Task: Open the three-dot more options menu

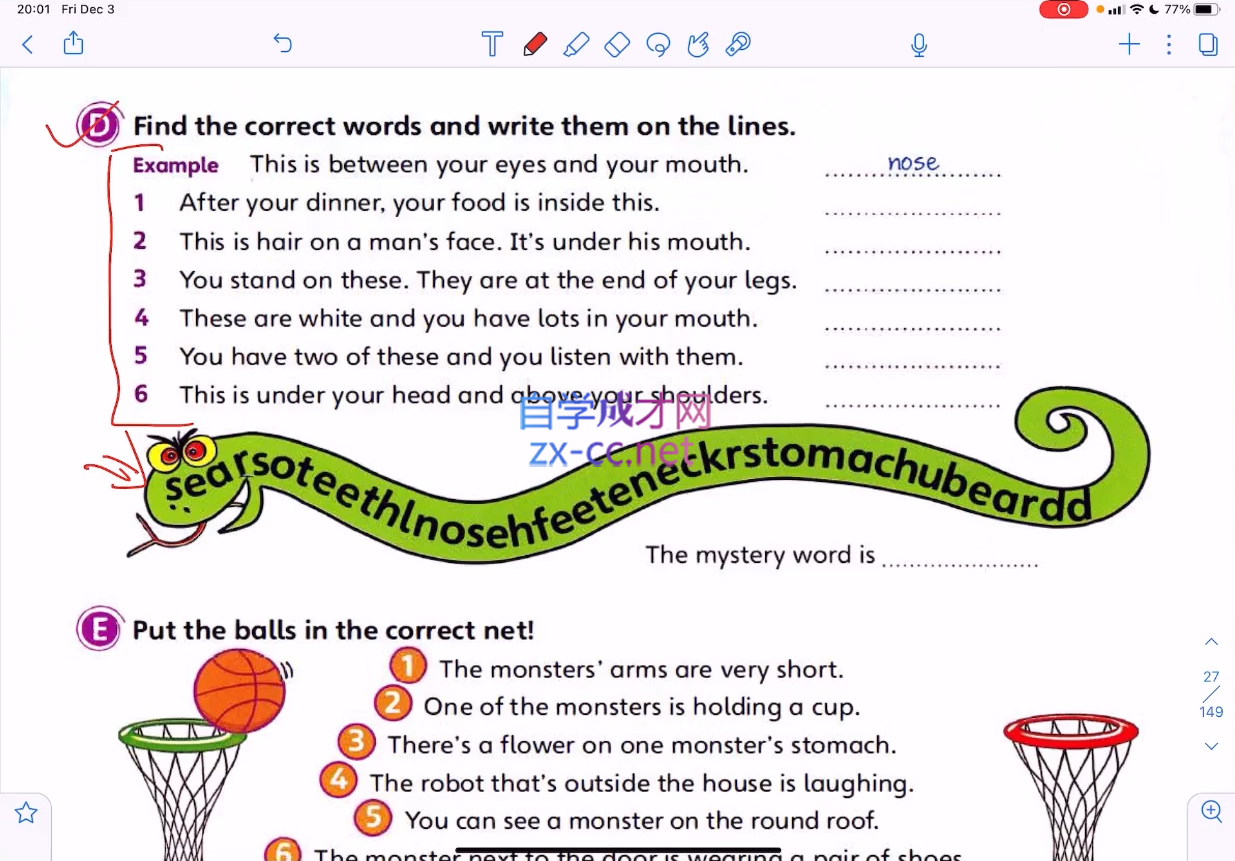Action: coord(1169,44)
